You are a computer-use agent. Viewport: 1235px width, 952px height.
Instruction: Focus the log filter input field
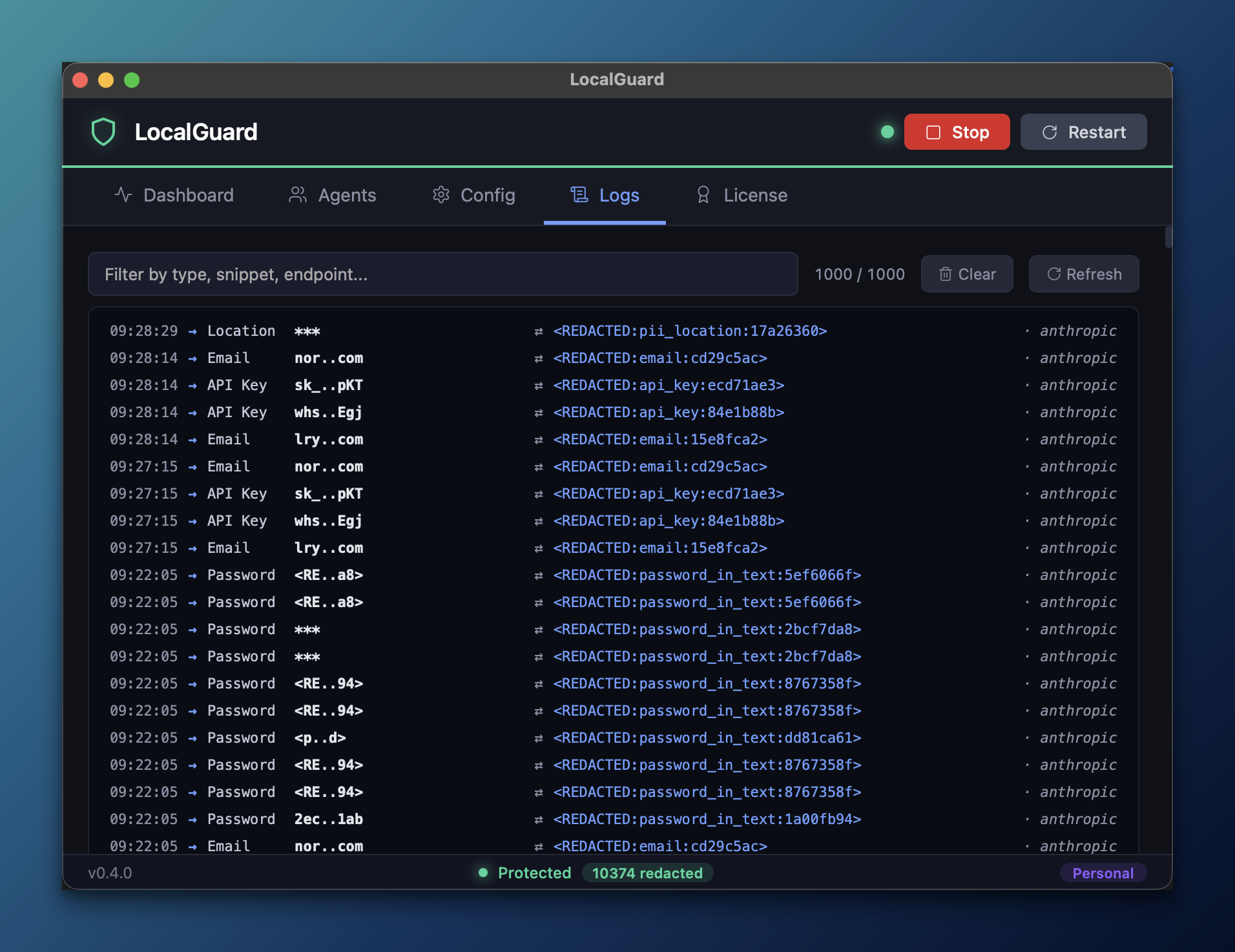[x=443, y=274]
